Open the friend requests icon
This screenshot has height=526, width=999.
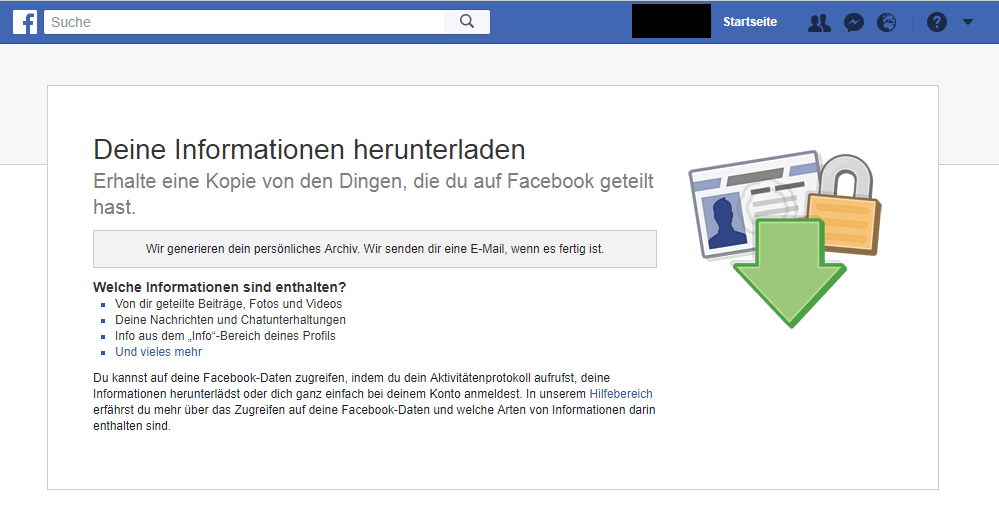click(819, 22)
